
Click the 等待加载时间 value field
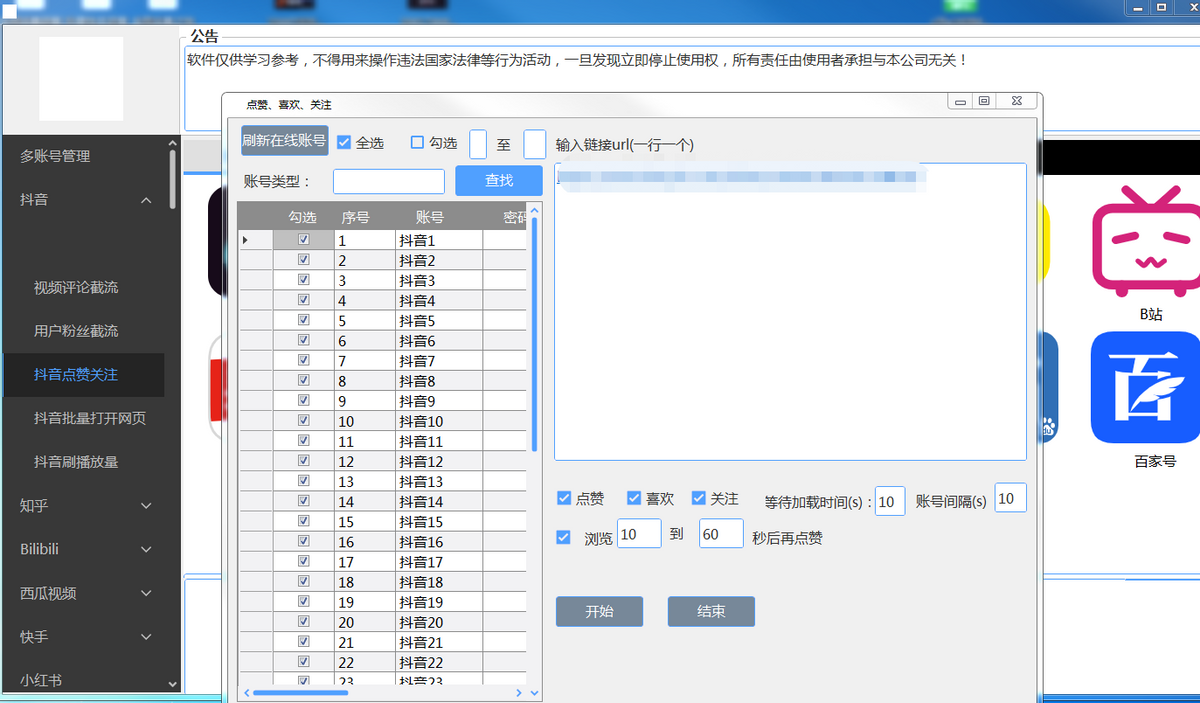coord(890,500)
